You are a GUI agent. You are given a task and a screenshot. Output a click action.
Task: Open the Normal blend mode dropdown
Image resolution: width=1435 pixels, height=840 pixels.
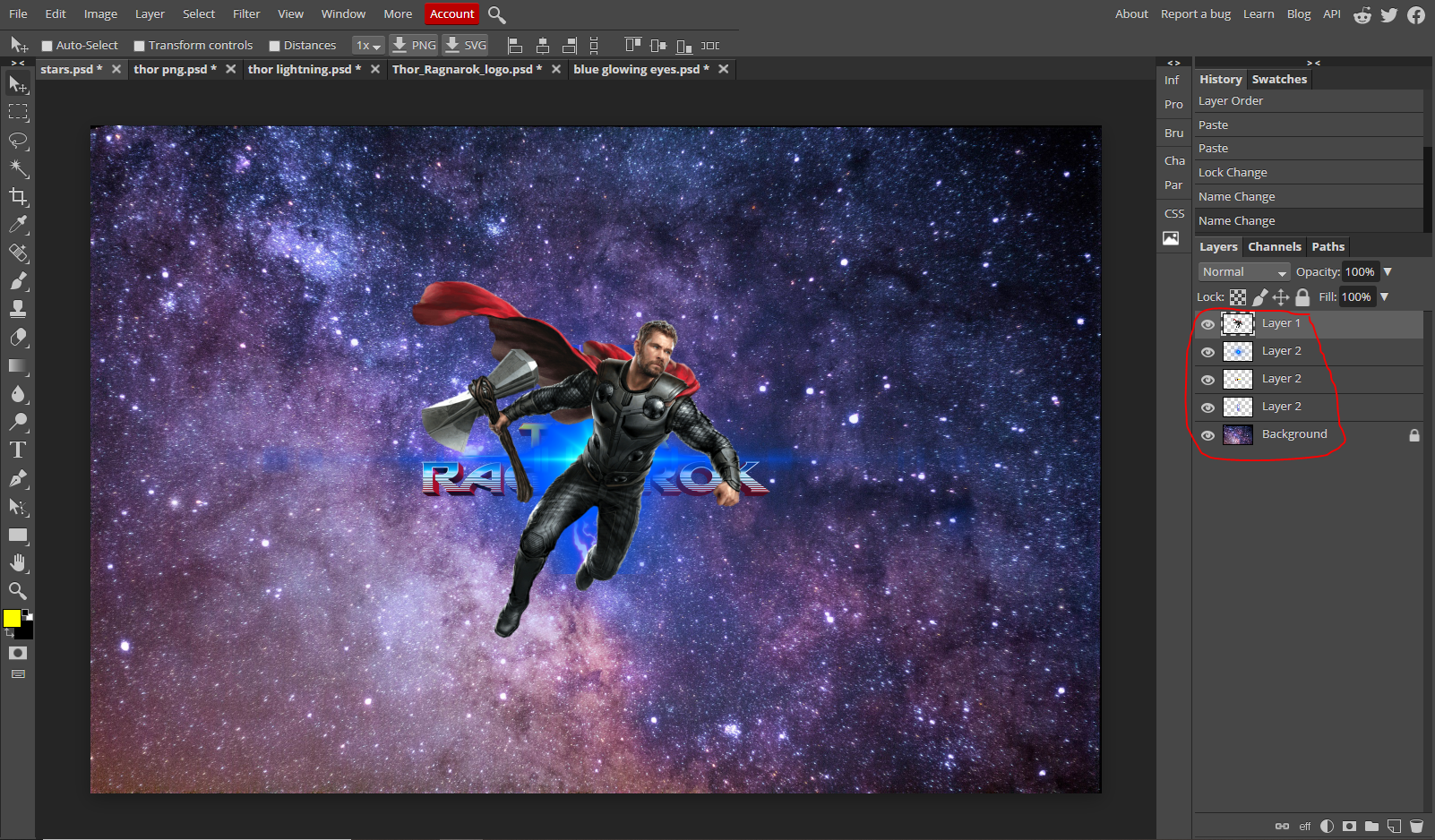click(1244, 272)
